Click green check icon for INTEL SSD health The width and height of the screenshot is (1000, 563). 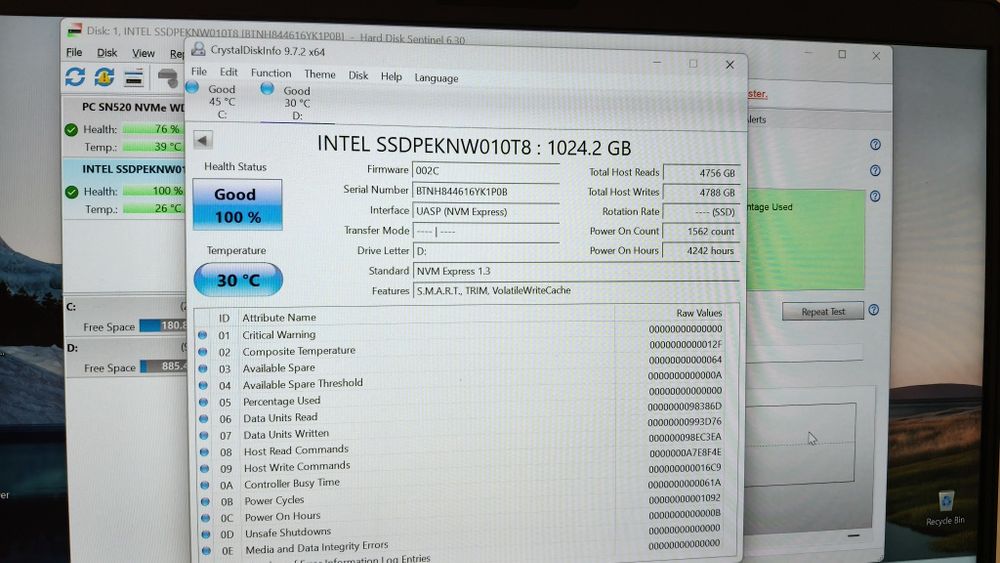tap(71, 191)
